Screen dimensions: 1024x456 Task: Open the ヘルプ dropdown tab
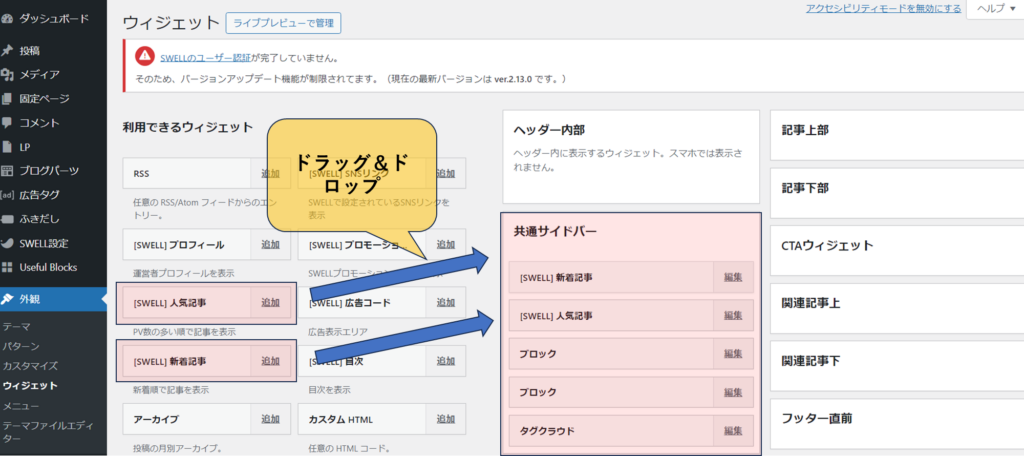coord(994,8)
